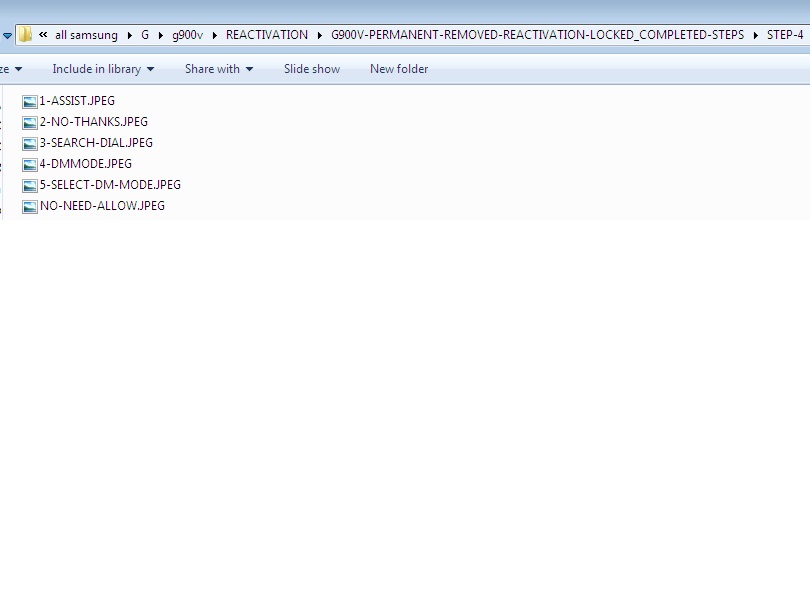
Task: Expand subfolders arrow after G
Action: pos(161,36)
